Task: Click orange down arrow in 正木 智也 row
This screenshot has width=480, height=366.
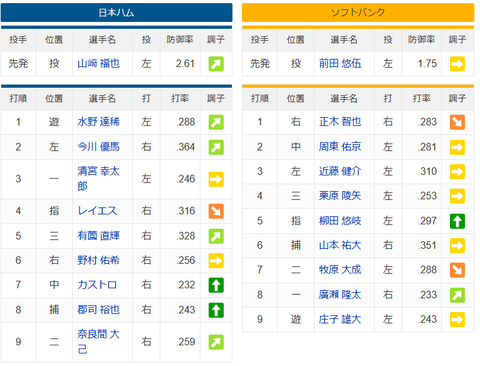Action: tap(457, 122)
